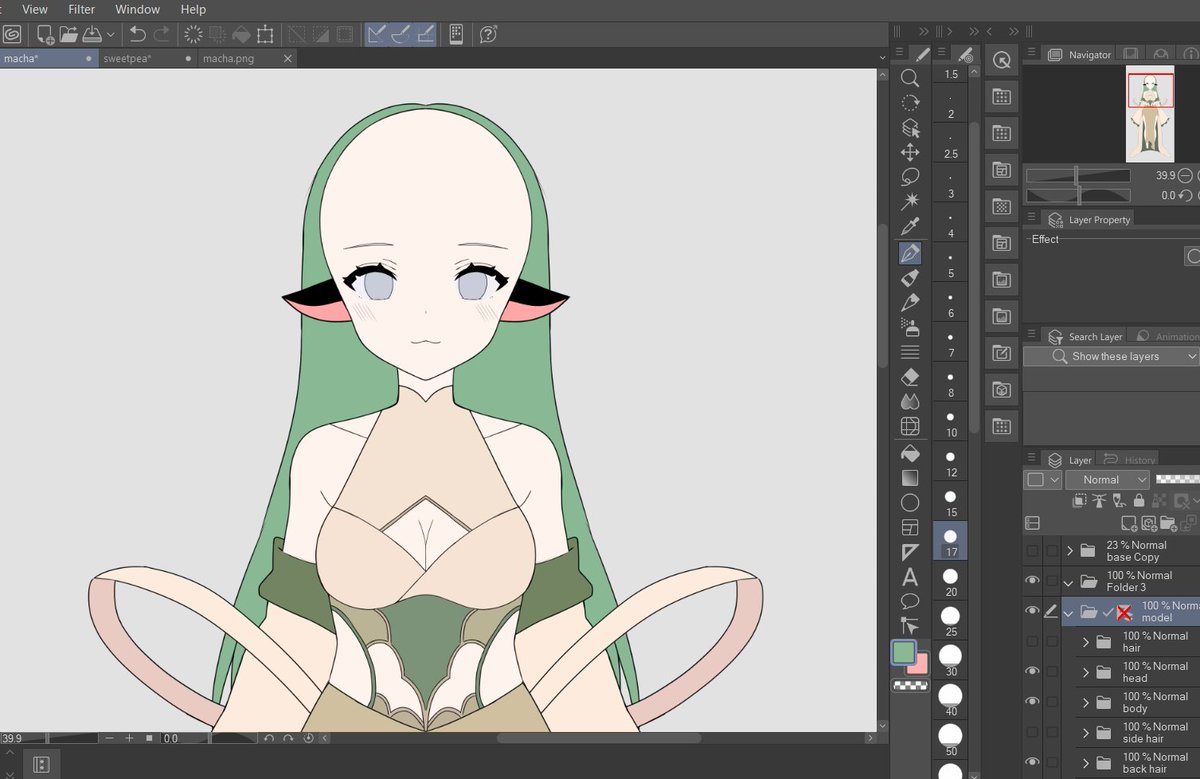Select the Eraser tool
1200x779 pixels.
(910, 376)
